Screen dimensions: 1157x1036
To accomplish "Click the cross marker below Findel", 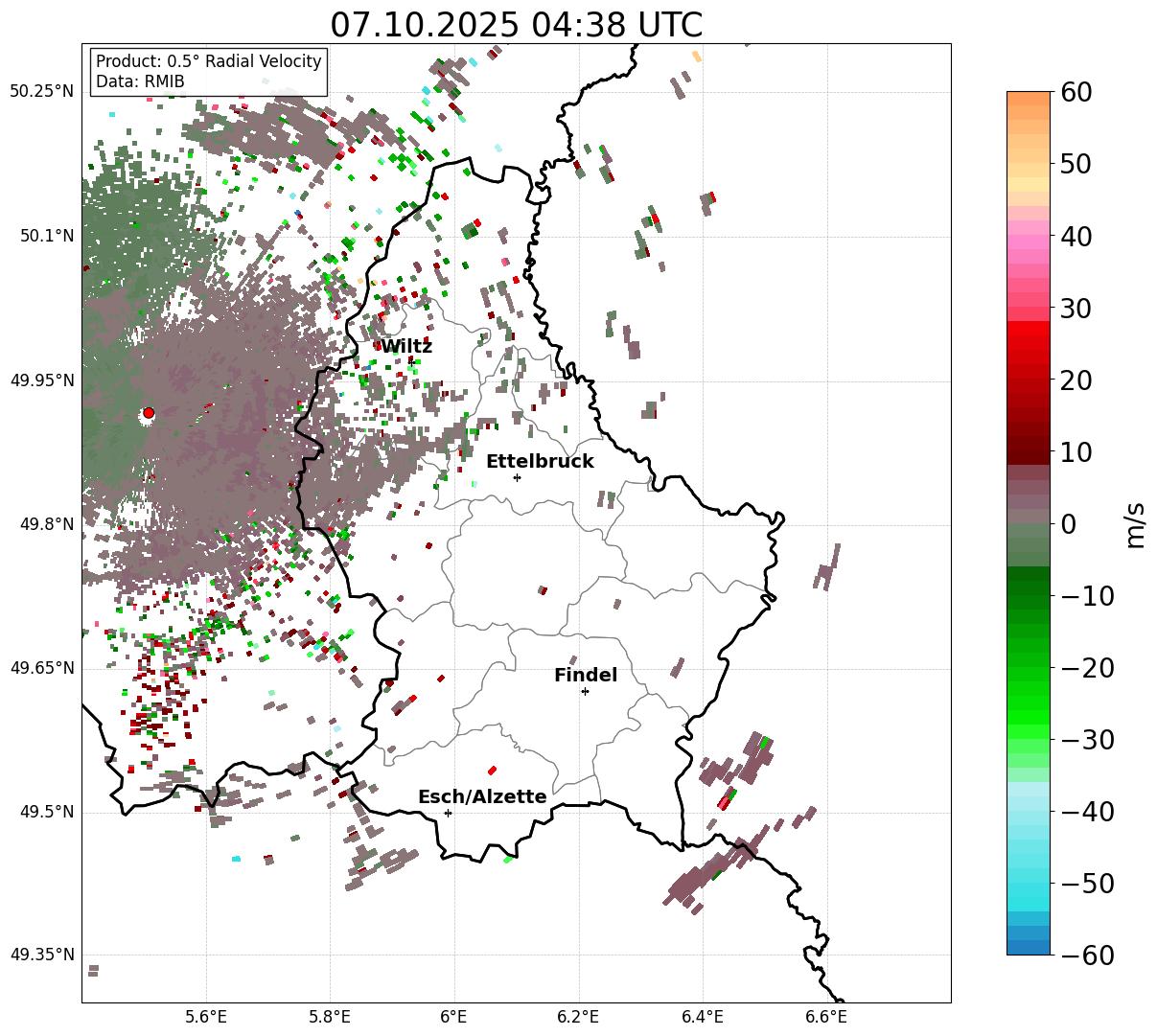I will pyautogui.click(x=585, y=691).
